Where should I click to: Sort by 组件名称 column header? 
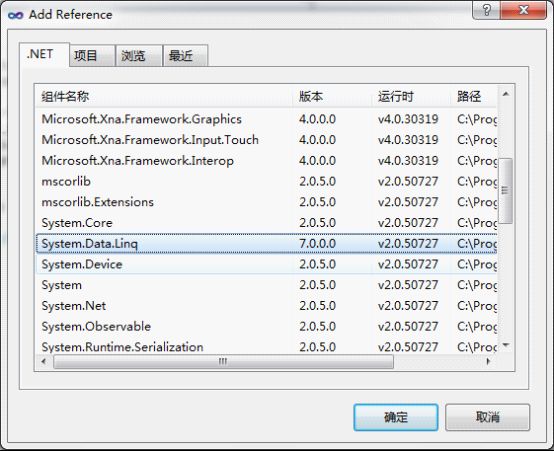click(164, 96)
